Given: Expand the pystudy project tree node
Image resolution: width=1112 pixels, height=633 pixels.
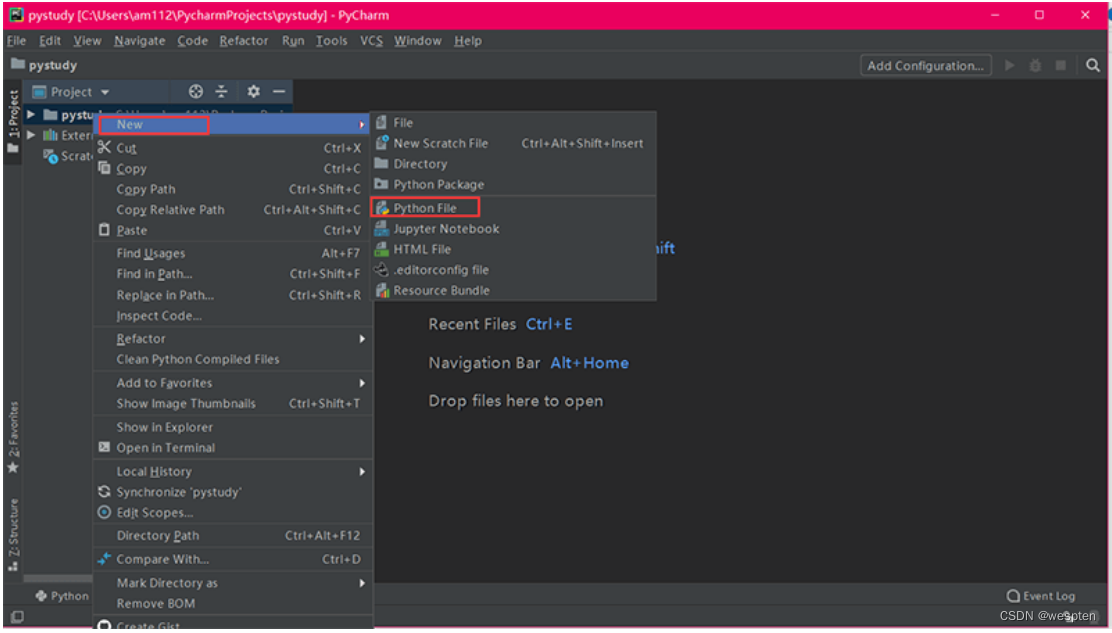Looking at the screenshot, I should [31, 114].
